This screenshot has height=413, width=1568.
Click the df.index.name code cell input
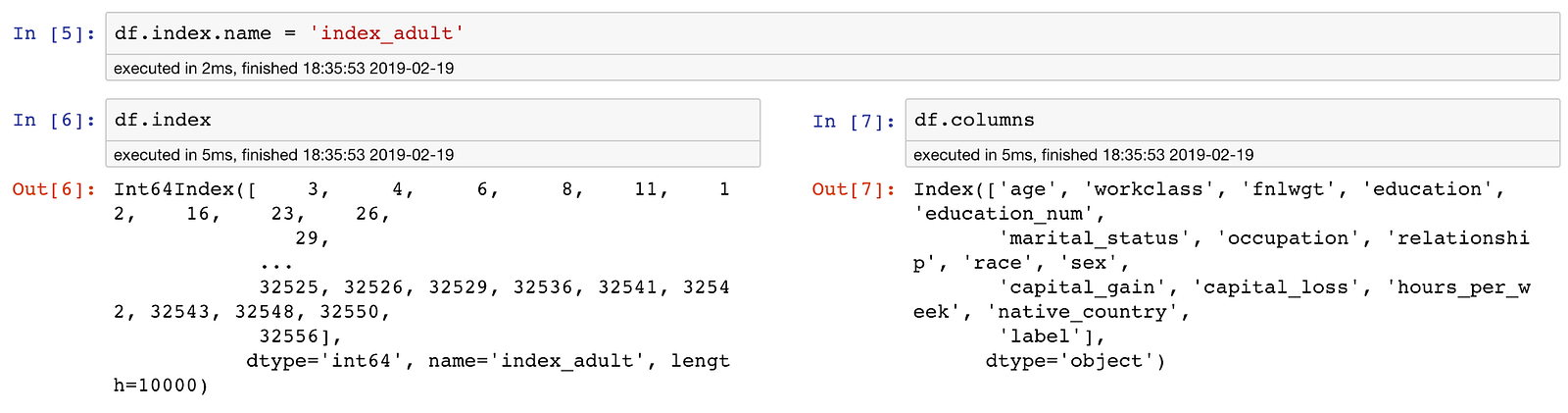pos(832,34)
